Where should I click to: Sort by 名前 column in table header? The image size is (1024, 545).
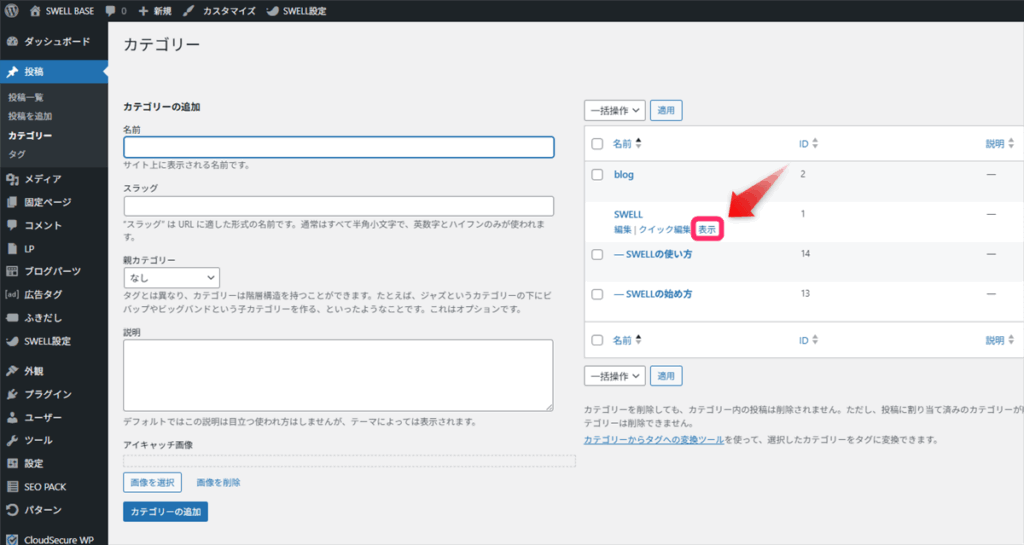pos(627,144)
